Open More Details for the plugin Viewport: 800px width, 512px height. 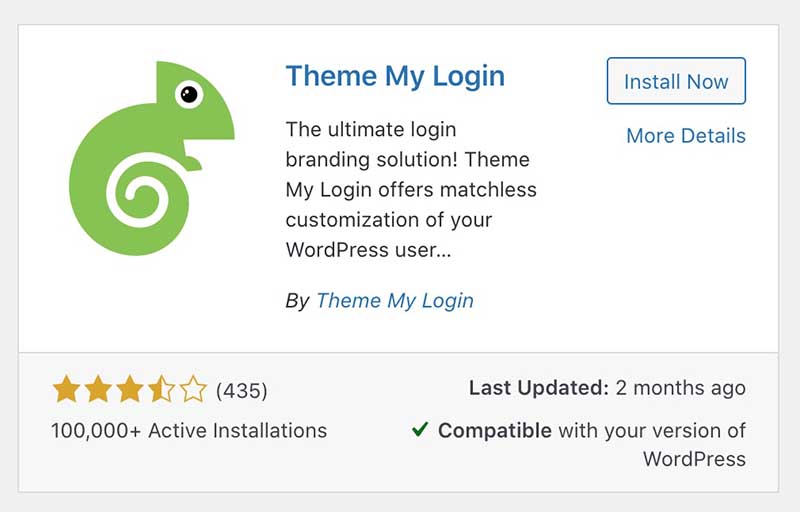(686, 136)
